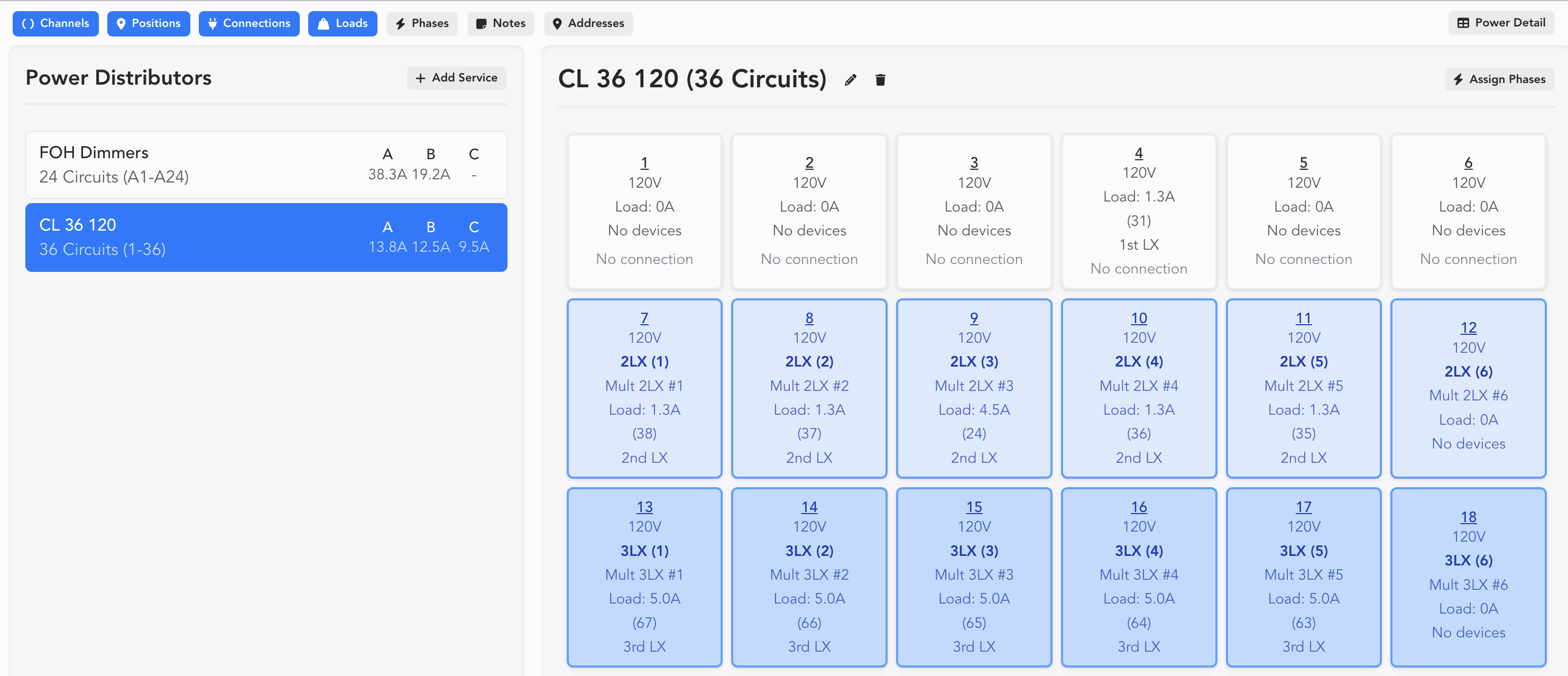
Task: Open circuit 13 link
Action: (x=644, y=507)
